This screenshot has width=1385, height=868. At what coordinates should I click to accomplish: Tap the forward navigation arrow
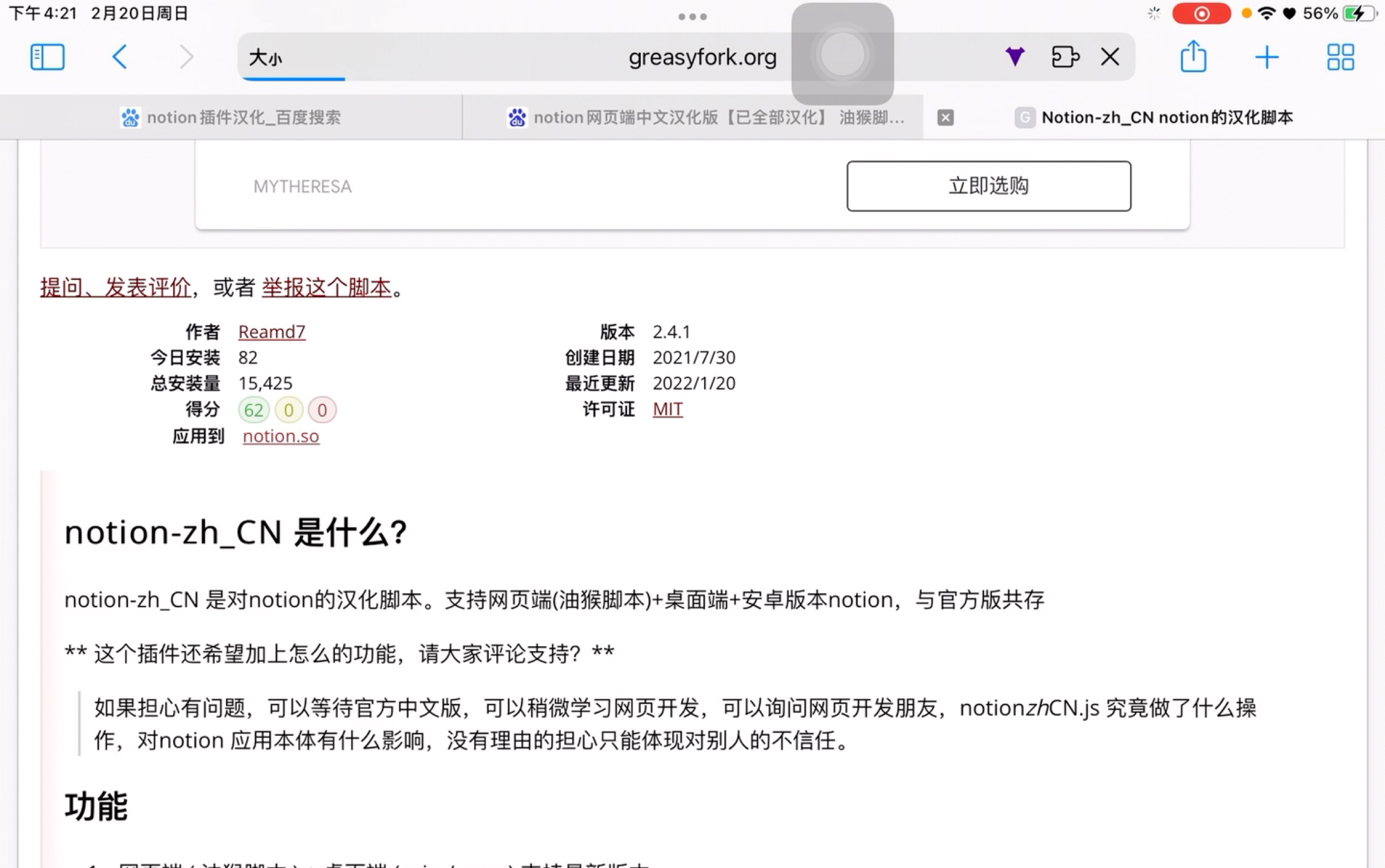186,57
